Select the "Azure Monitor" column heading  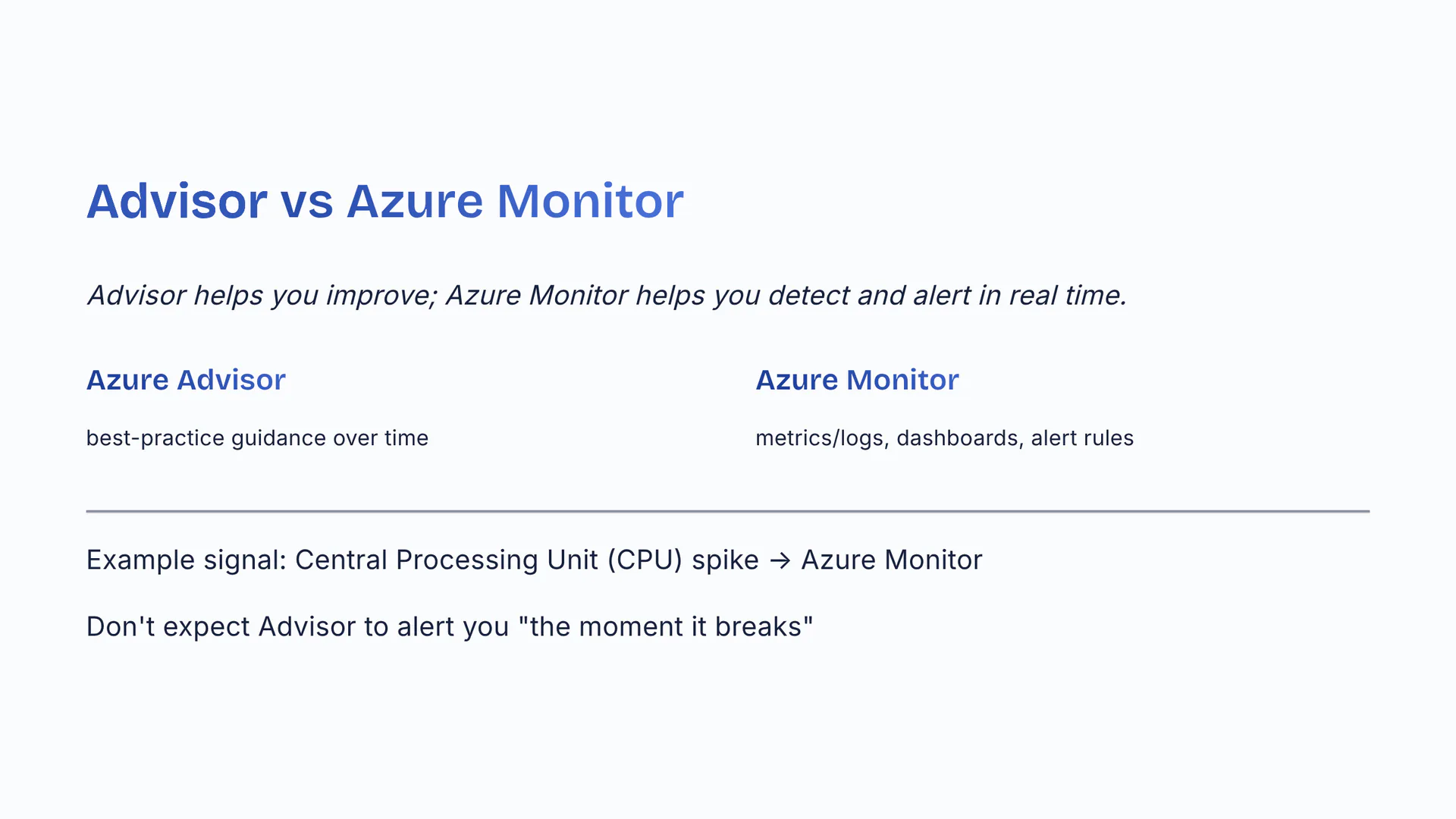click(x=857, y=380)
